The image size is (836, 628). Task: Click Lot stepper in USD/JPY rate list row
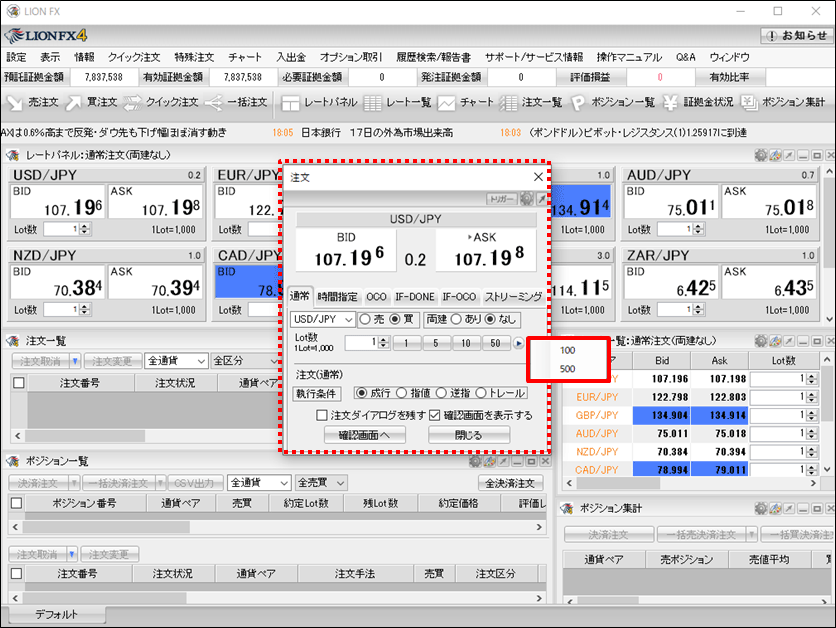tap(811, 379)
